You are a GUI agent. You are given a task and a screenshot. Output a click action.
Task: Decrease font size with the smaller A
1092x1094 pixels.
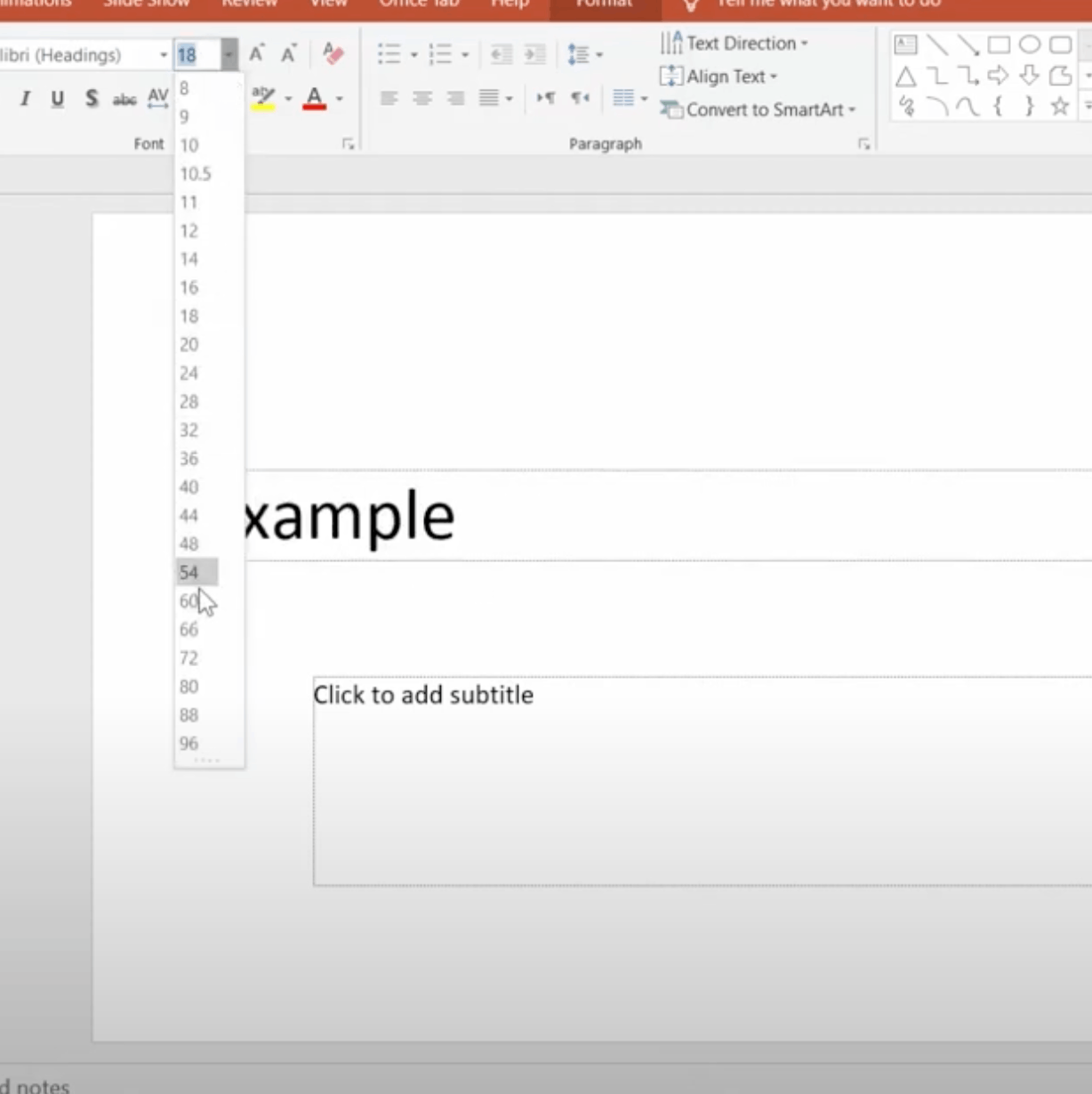click(288, 54)
